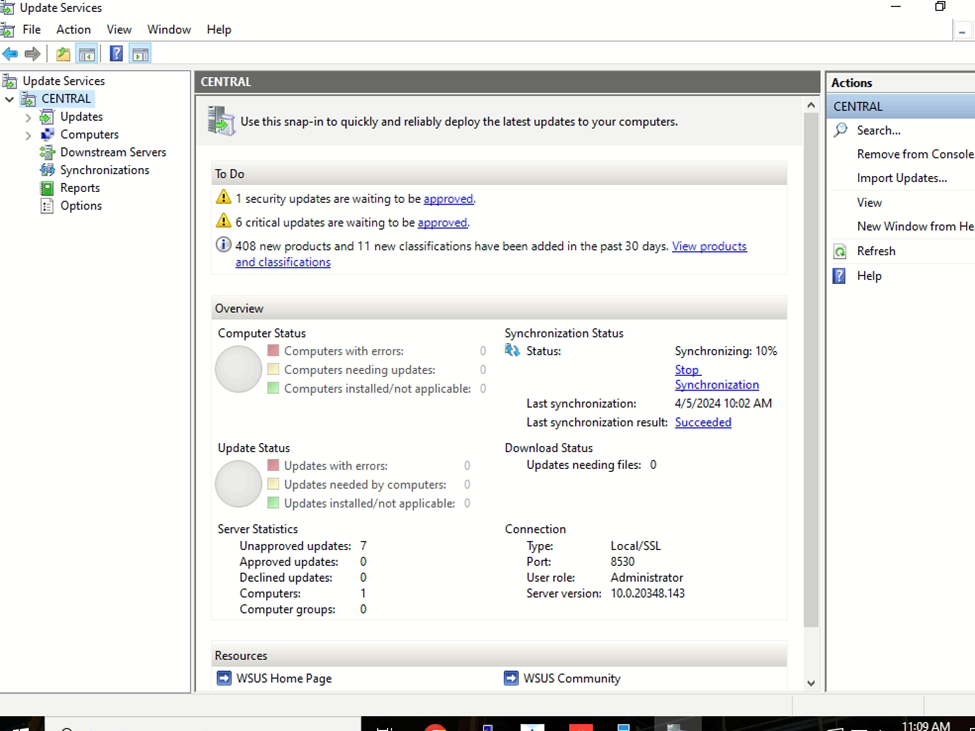Select Downstream Servers in the console tree
The width and height of the screenshot is (975, 731).
point(113,152)
